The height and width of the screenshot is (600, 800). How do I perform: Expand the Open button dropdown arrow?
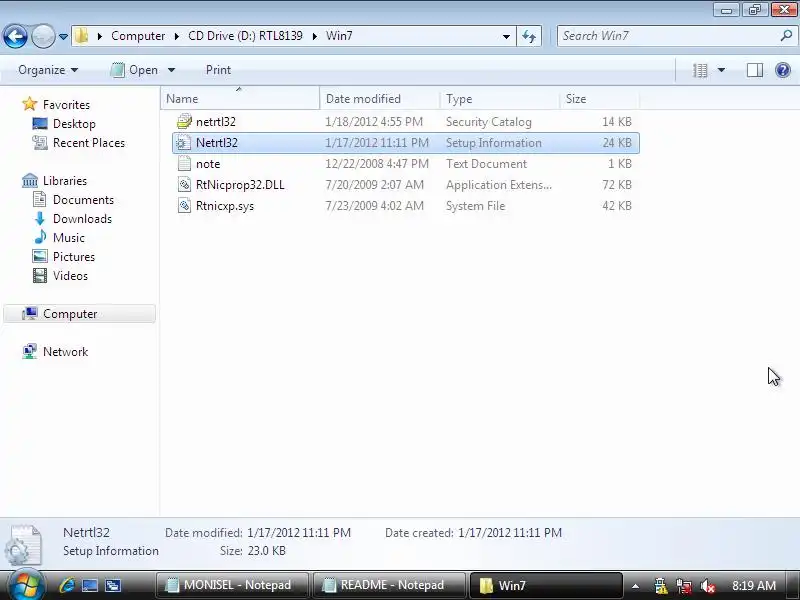point(171,70)
